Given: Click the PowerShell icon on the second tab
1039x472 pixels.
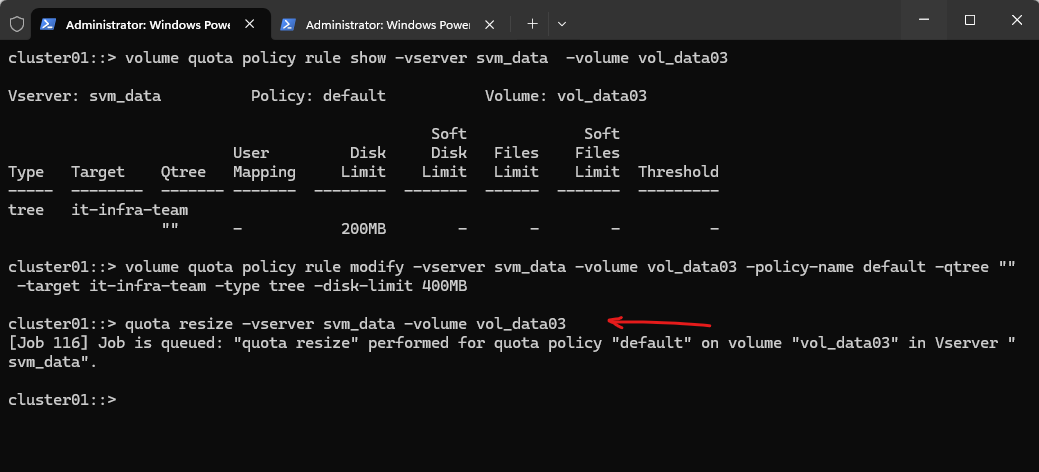Looking at the screenshot, I should tap(289, 23).
